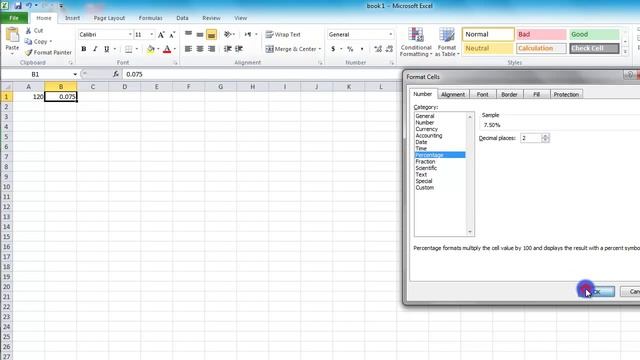Increase indent in the cell
The width and height of the screenshot is (640, 360).
coord(239,49)
